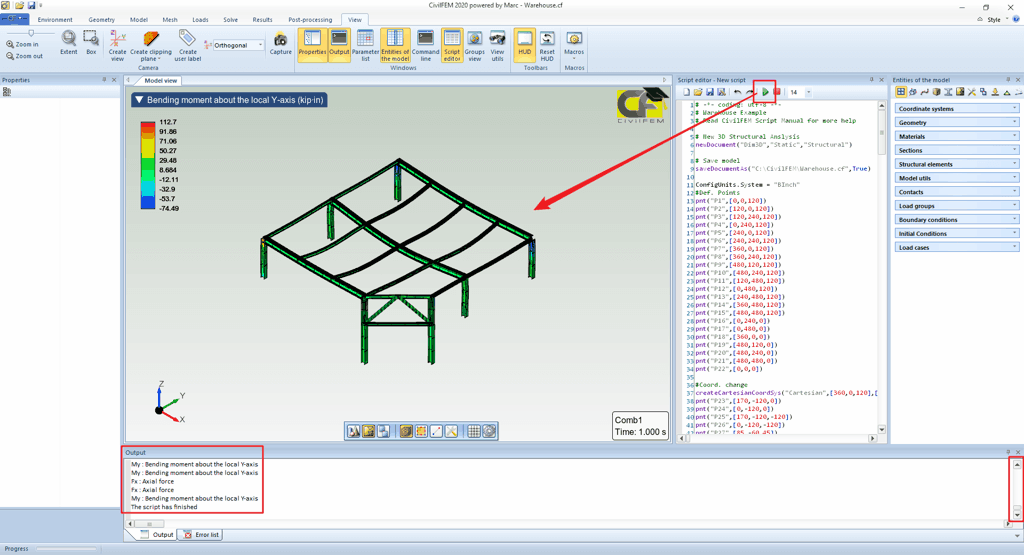Screen dimensions: 1024x555
Task: Run the script with the green play button
Action: tap(766, 92)
